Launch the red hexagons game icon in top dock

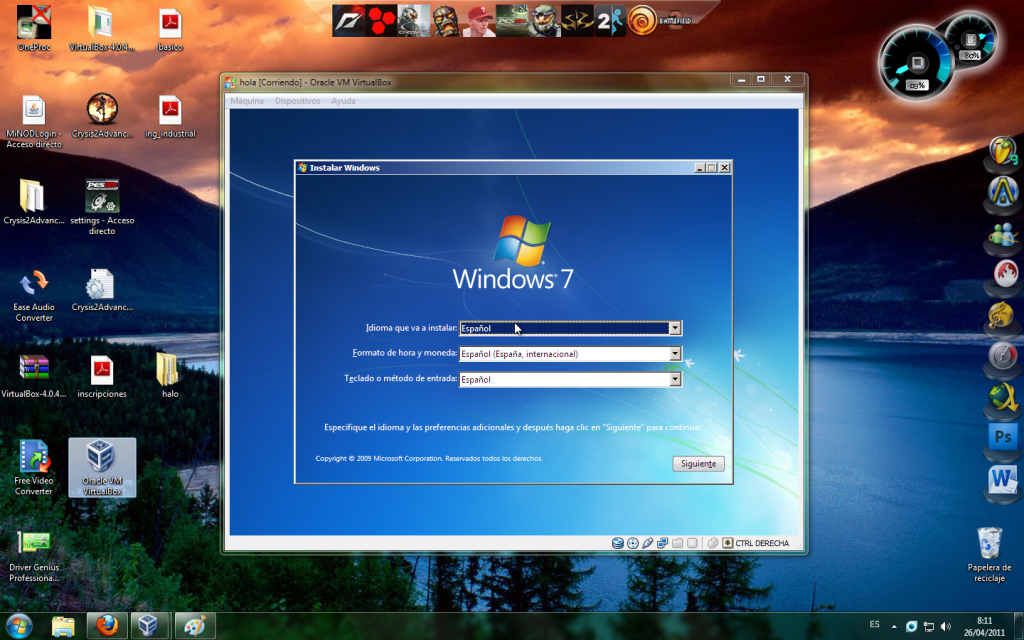tap(381, 21)
